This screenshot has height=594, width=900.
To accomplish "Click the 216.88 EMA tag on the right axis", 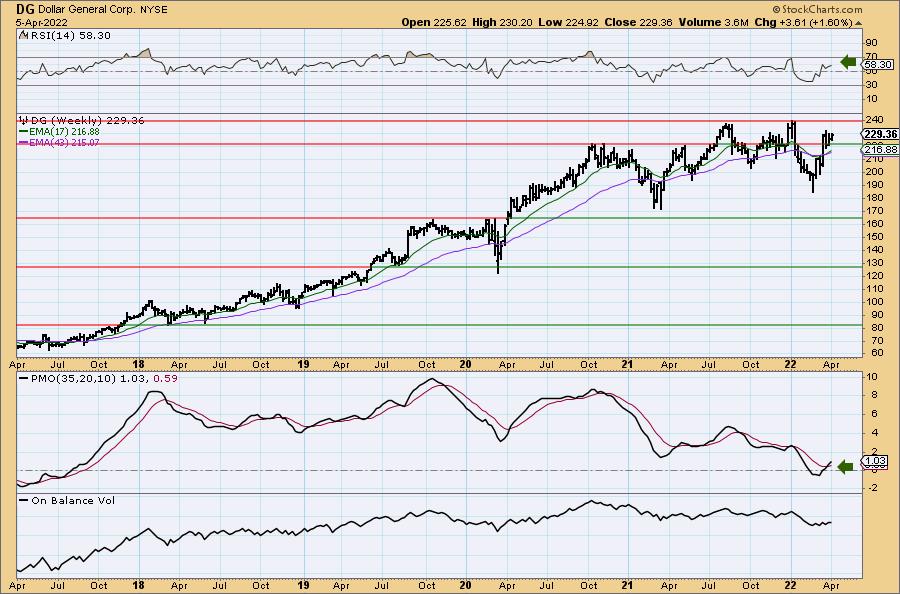I will (880, 150).
